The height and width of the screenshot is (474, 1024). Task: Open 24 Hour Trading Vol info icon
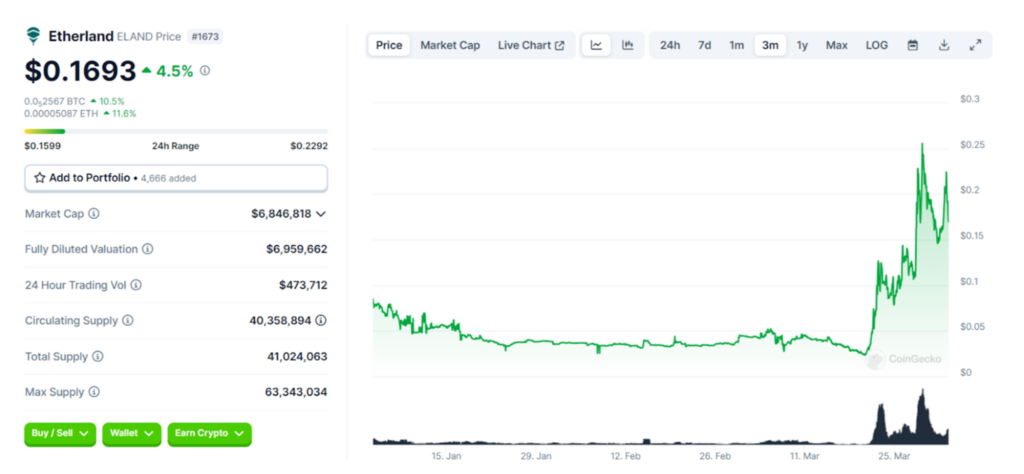(136, 285)
